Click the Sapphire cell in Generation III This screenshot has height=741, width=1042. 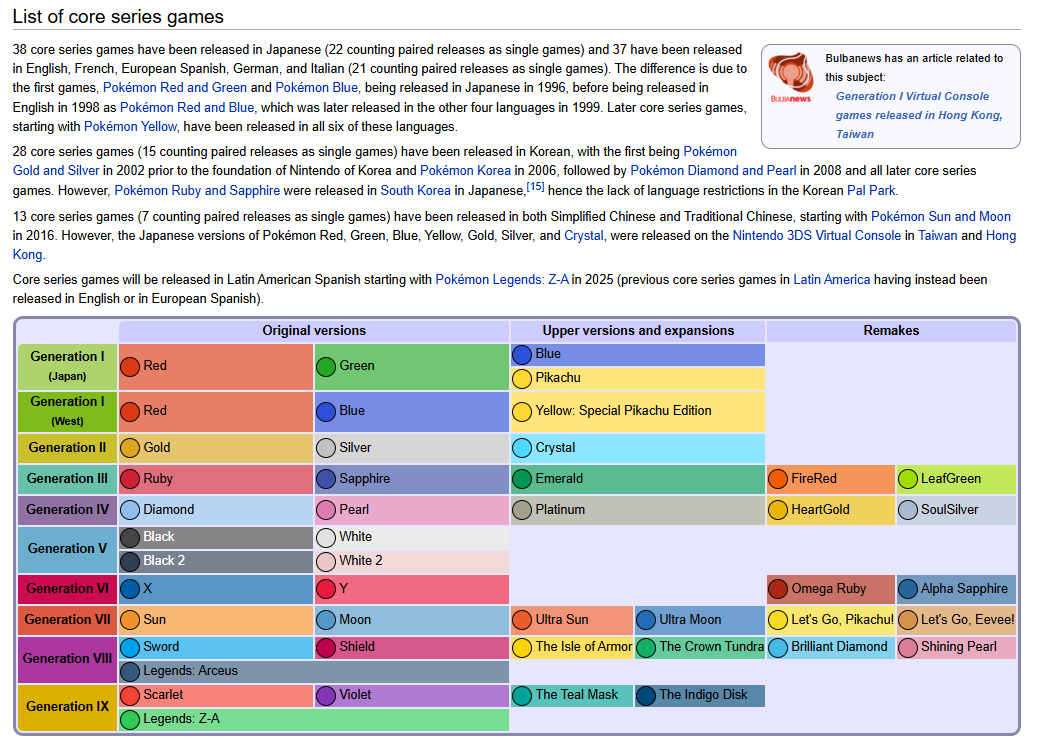tap(412, 479)
